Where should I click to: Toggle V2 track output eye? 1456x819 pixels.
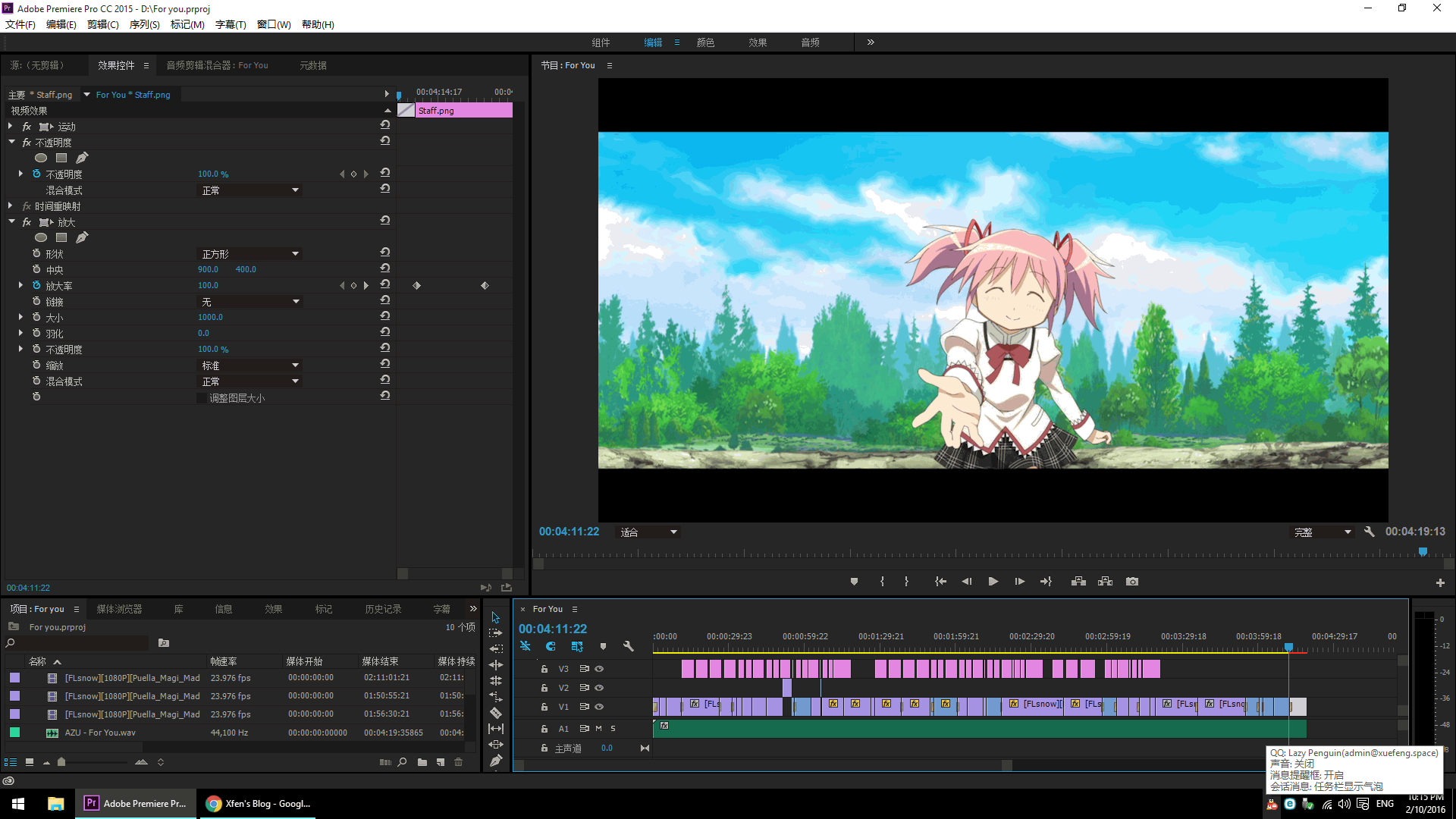[599, 688]
